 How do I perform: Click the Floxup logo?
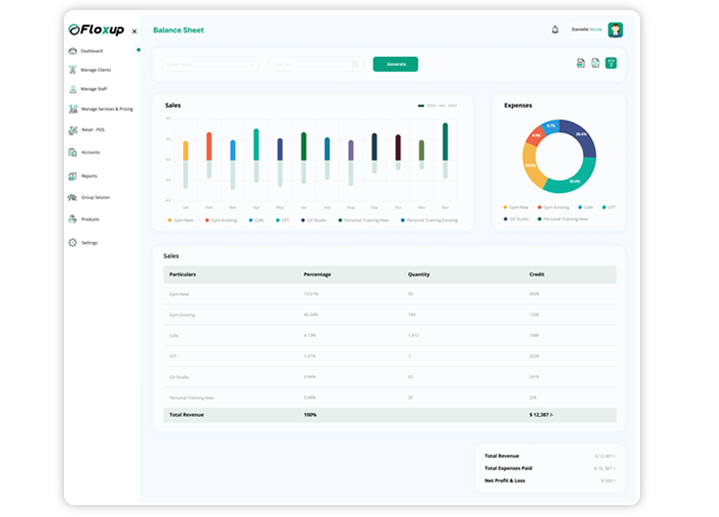pyautogui.click(x=96, y=30)
